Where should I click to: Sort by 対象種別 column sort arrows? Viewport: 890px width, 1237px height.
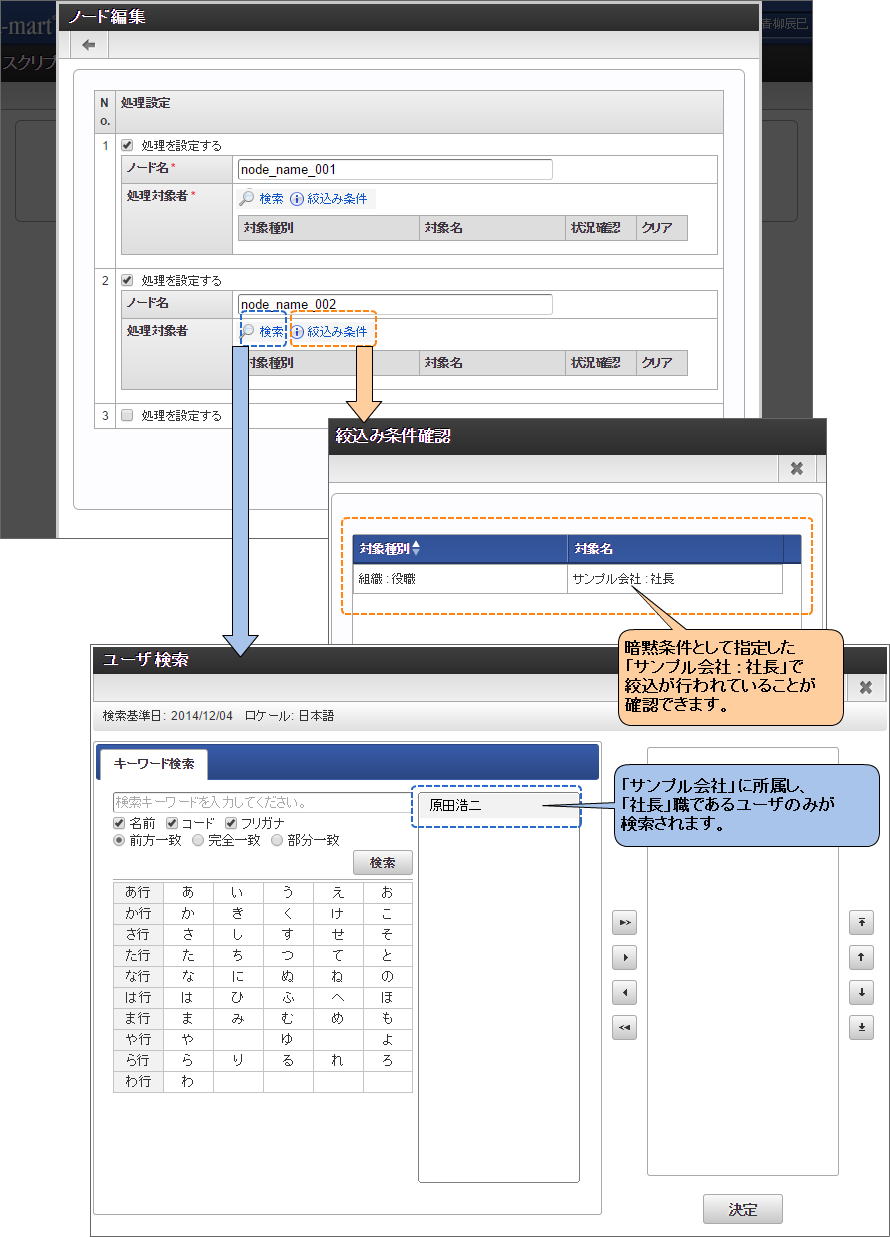417,548
